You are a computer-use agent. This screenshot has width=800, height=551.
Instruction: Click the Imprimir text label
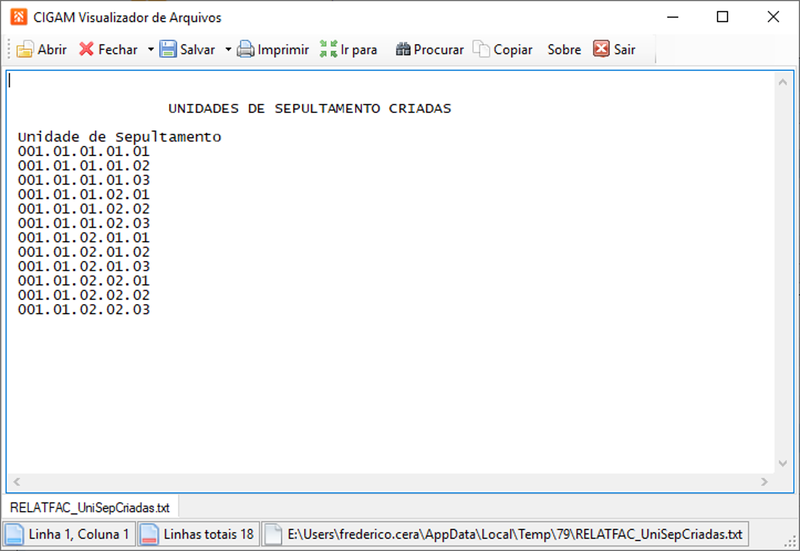click(283, 49)
